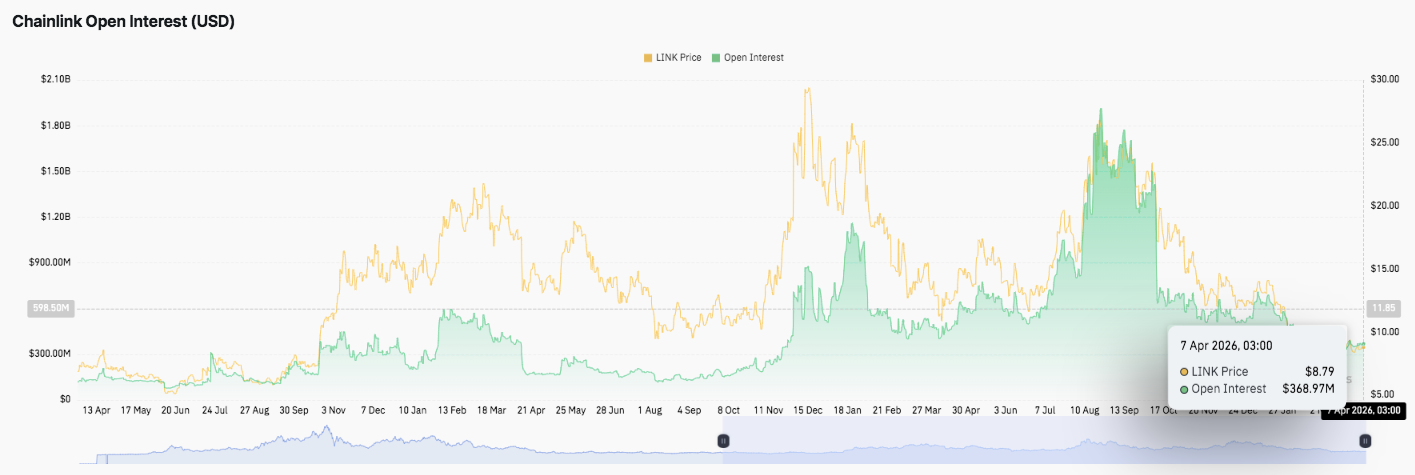Click the green dot in the tooltip
The width and height of the screenshot is (1415, 475).
coord(1185,389)
